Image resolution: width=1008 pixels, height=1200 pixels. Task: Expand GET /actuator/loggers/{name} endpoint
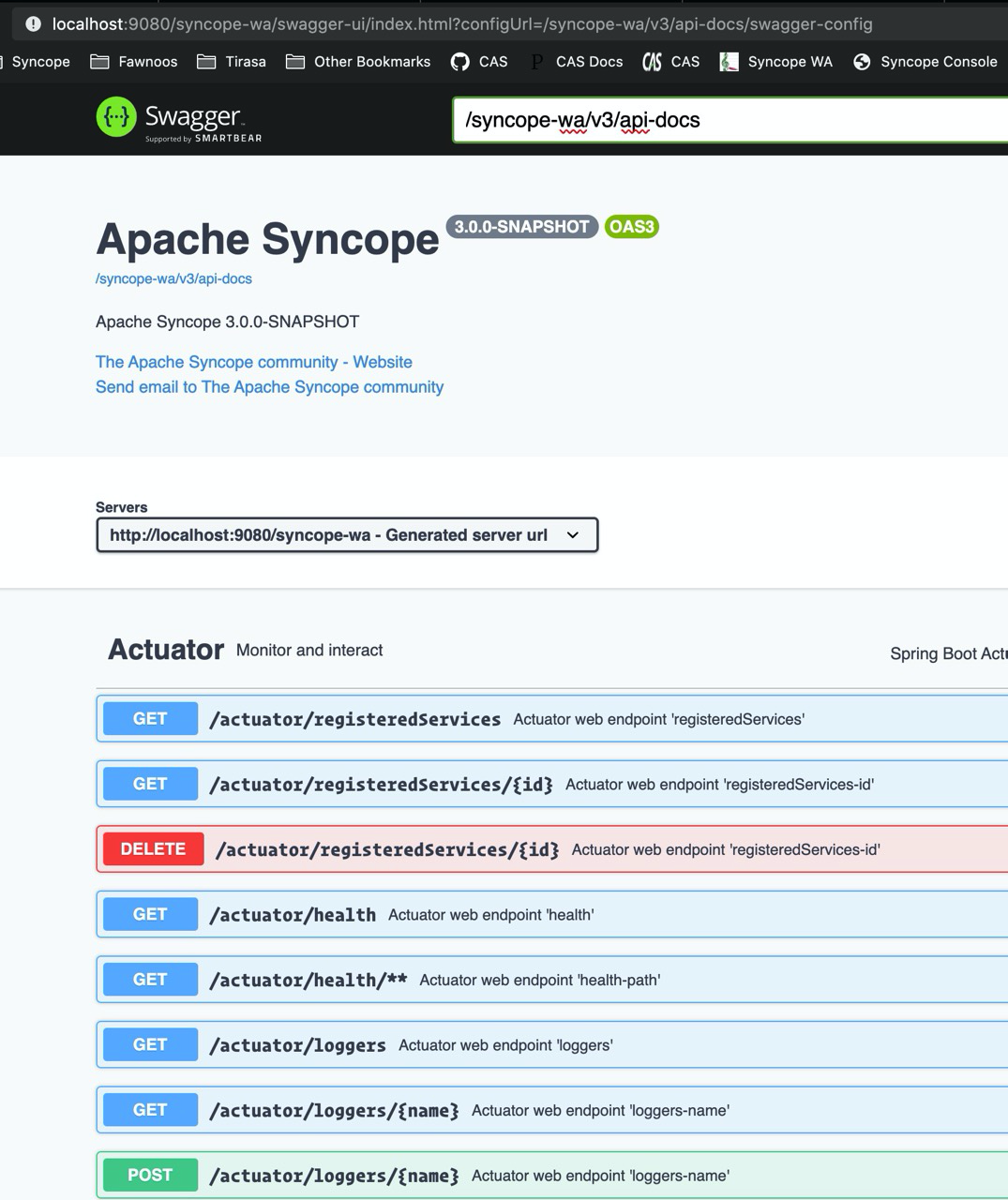(552, 1110)
